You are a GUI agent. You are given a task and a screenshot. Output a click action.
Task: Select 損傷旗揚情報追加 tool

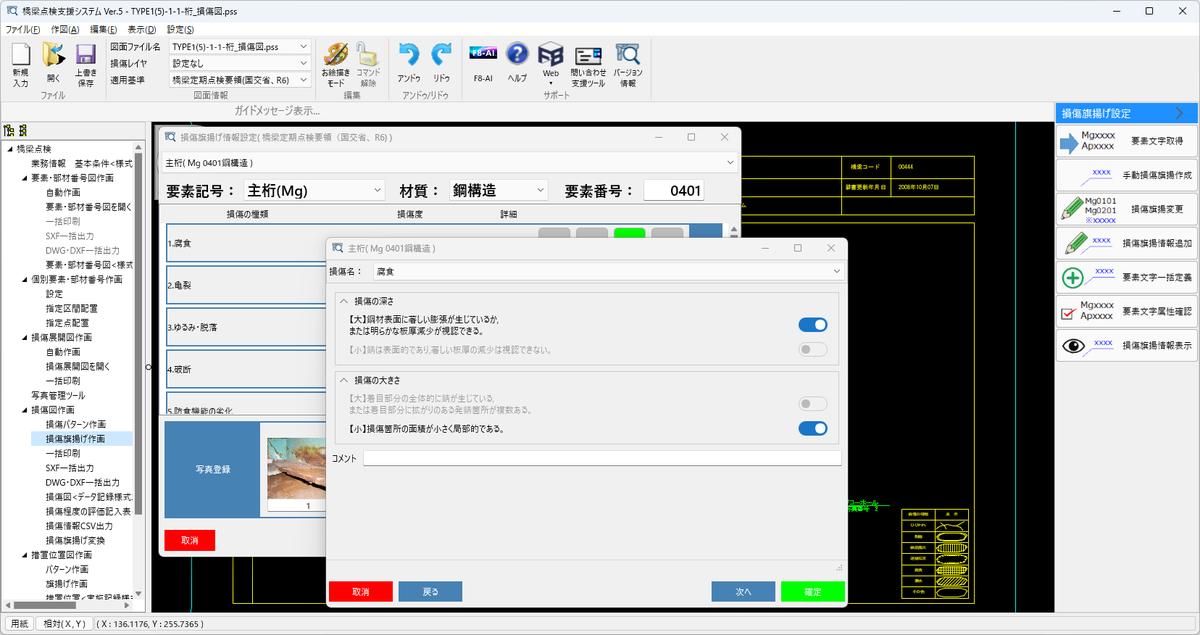tap(1126, 243)
